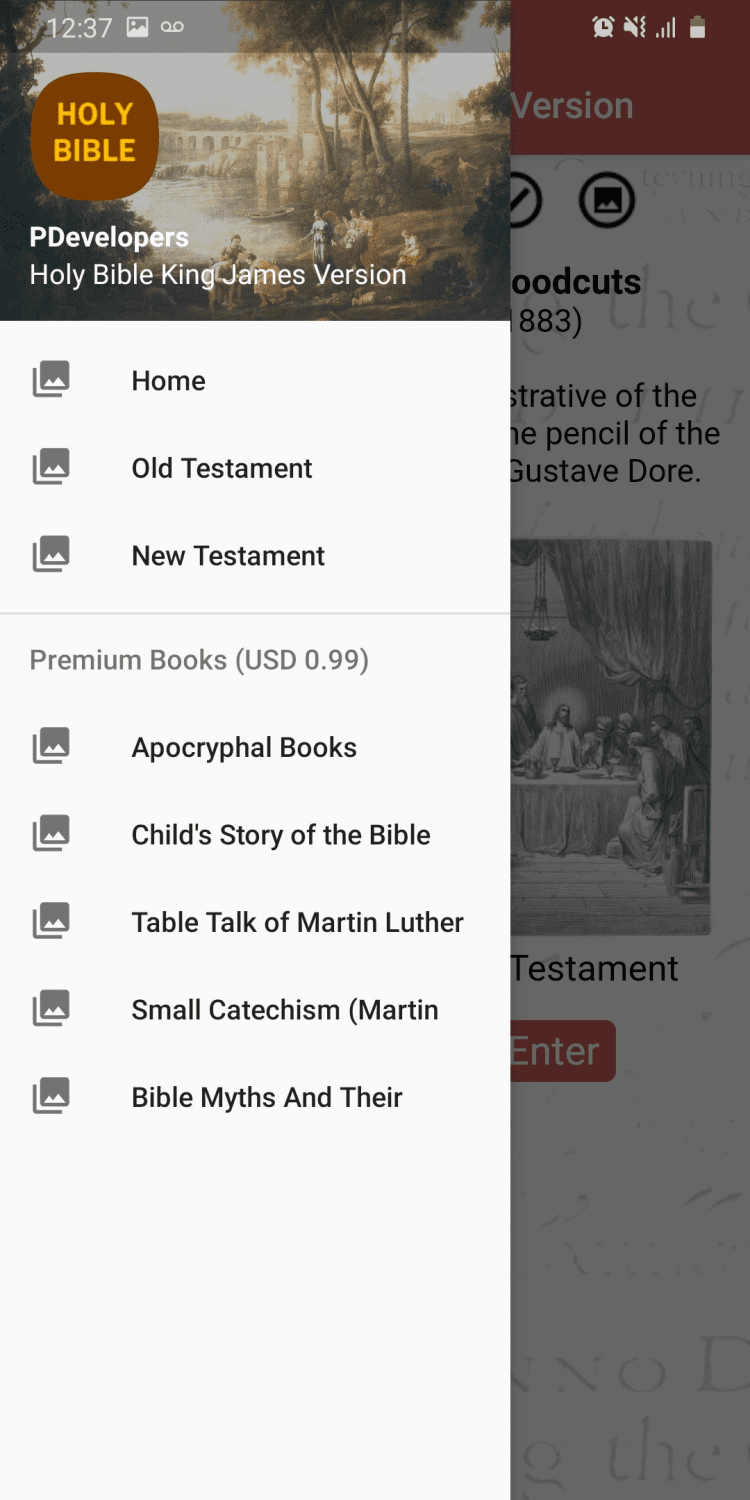Screen dimensions: 750x1500
Task: Open Apocryphal Books premium book
Action: click(244, 748)
